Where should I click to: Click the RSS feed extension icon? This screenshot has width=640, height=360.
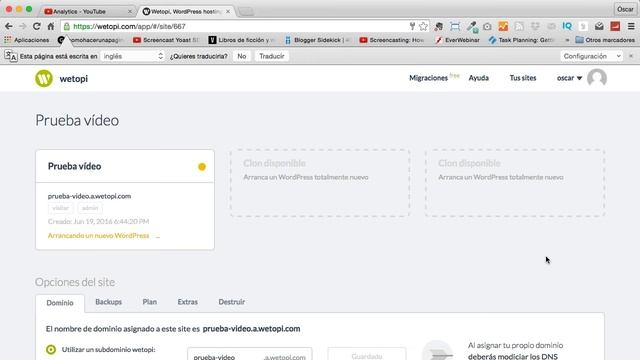click(519, 27)
